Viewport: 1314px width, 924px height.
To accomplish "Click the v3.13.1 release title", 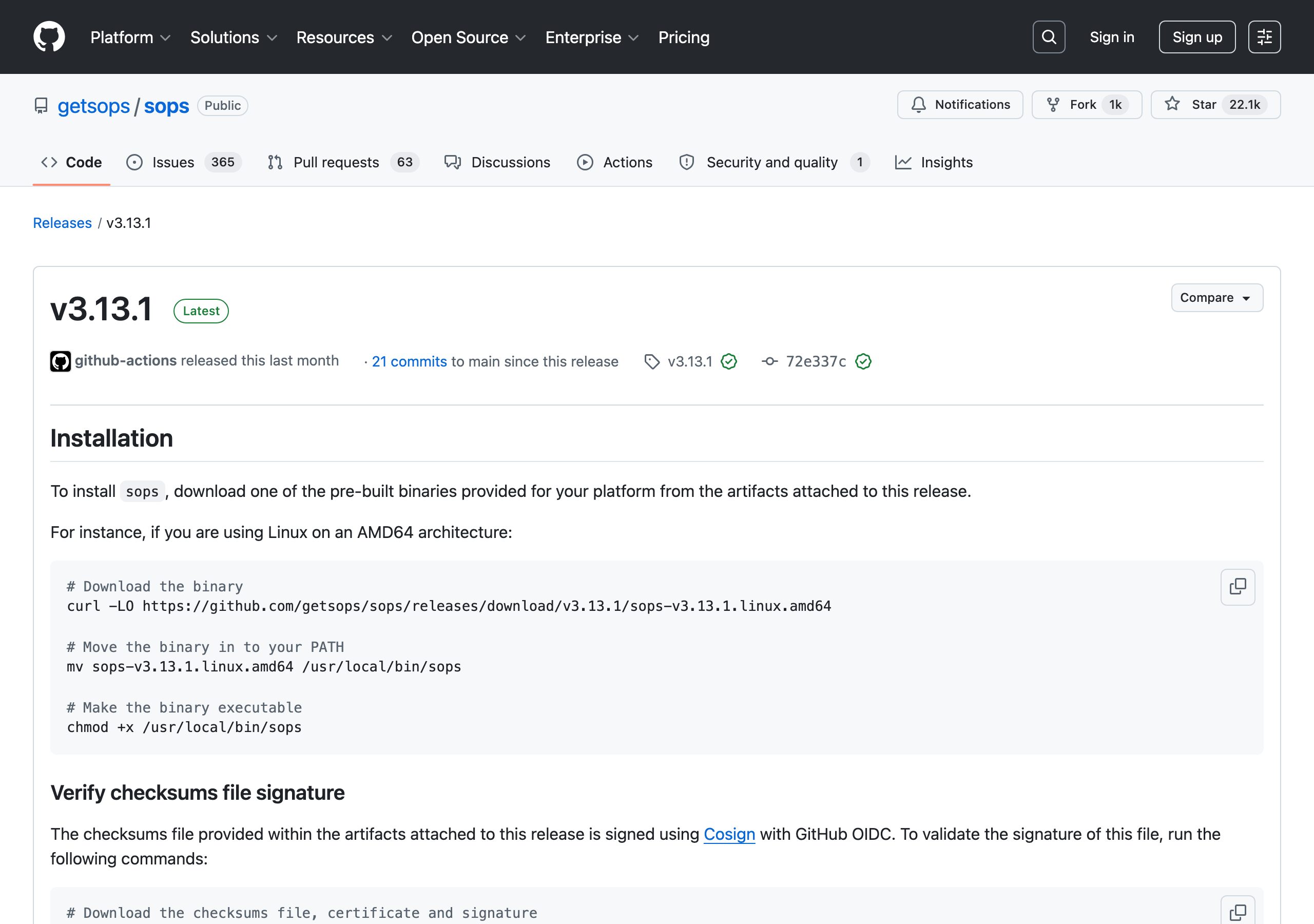I will pos(101,309).
